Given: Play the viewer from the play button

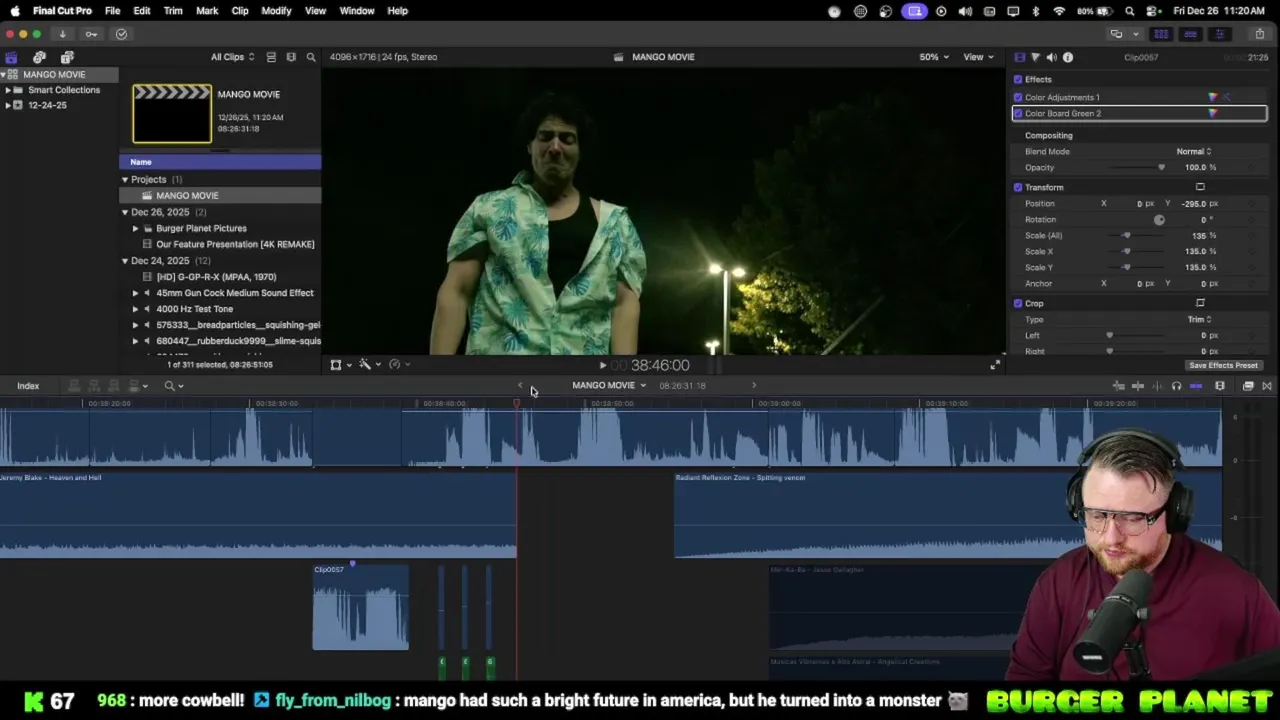Looking at the screenshot, I should [602, 366].
